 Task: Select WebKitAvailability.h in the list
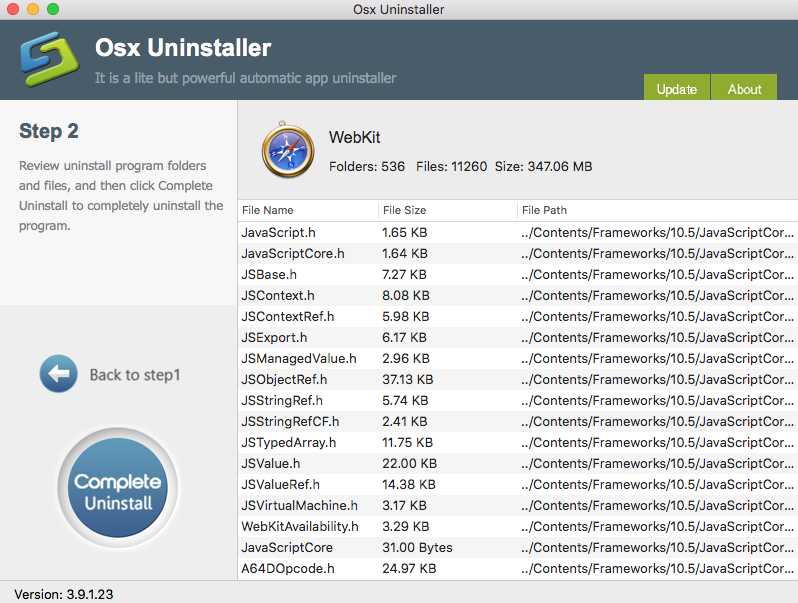click(x=300, y=526)
